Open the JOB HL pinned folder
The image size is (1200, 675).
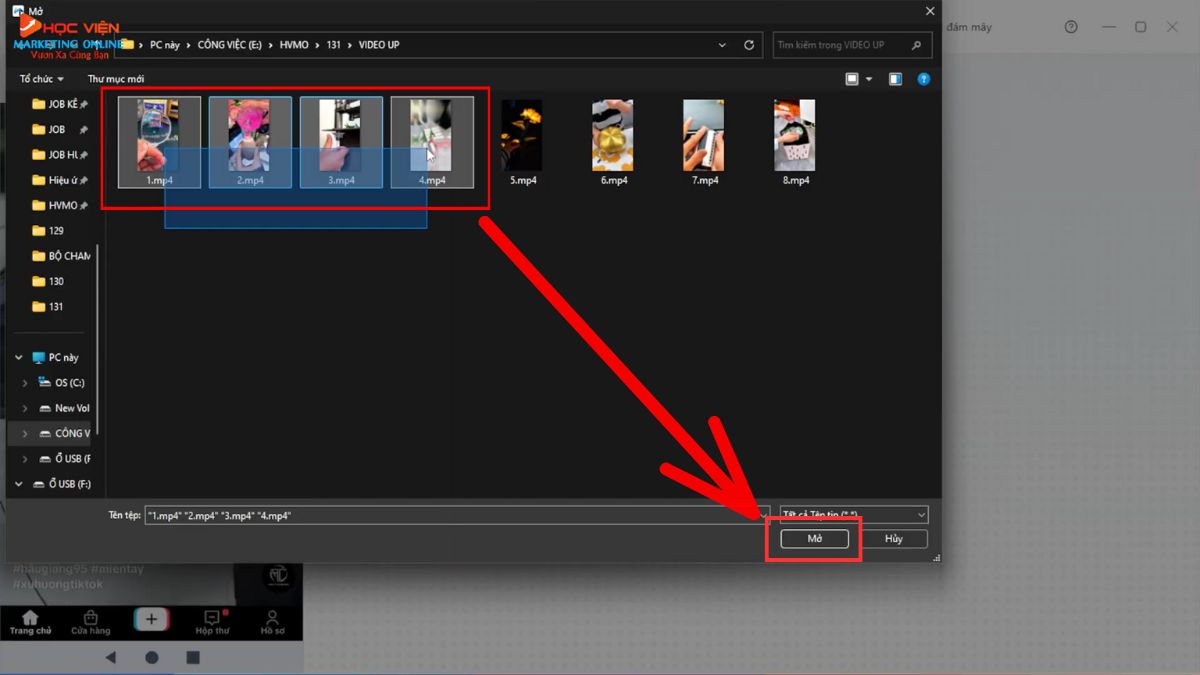(58, 155)
